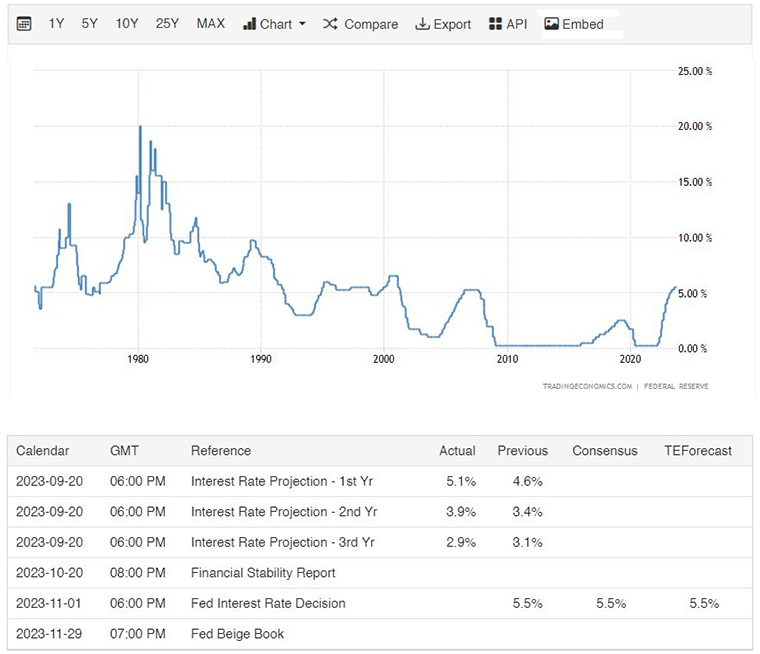Click the API grid icon
The image size is (760, 654).
[x=495, y=24]
